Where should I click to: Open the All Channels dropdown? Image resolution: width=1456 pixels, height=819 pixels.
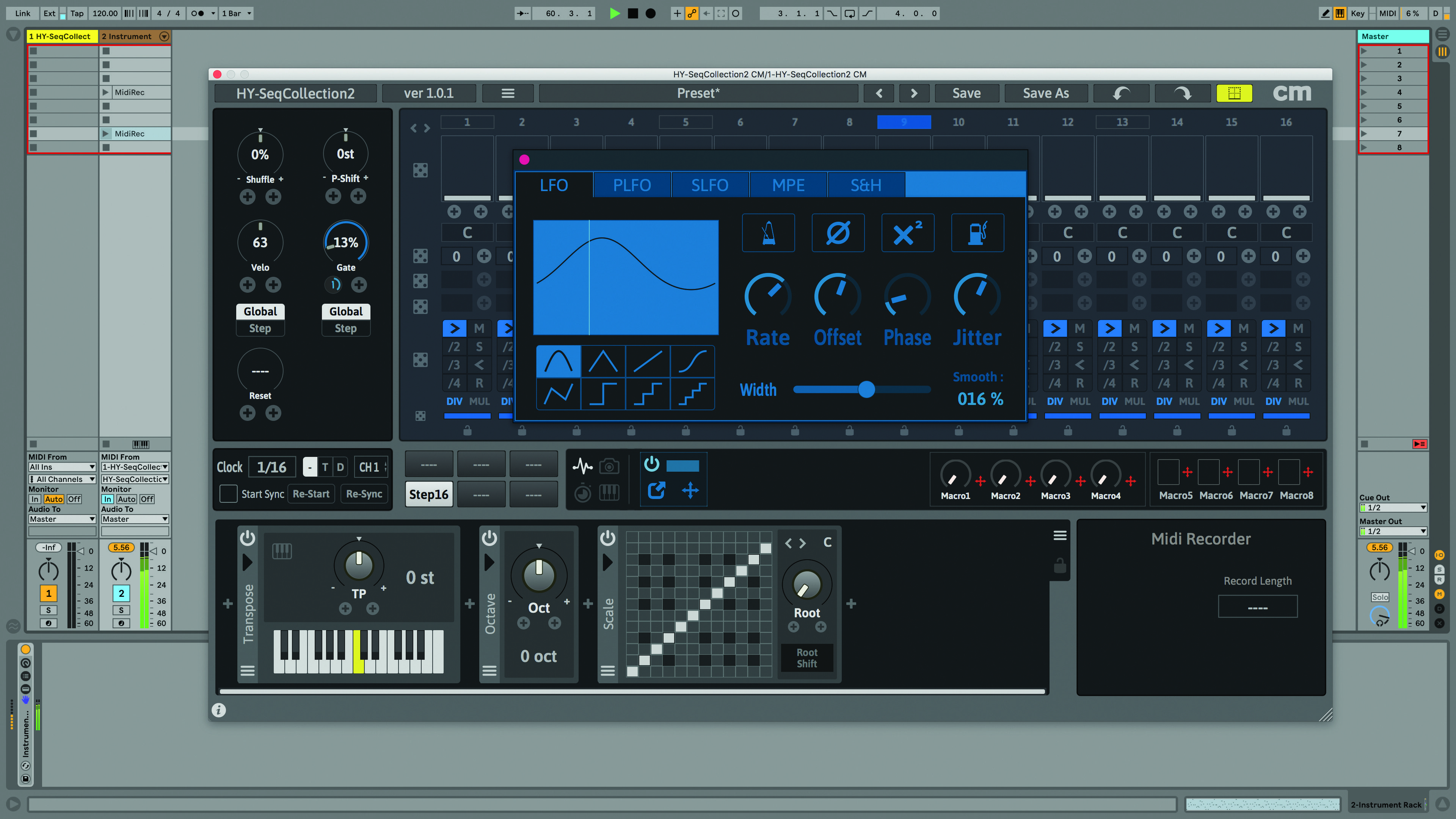click(62, 479)
